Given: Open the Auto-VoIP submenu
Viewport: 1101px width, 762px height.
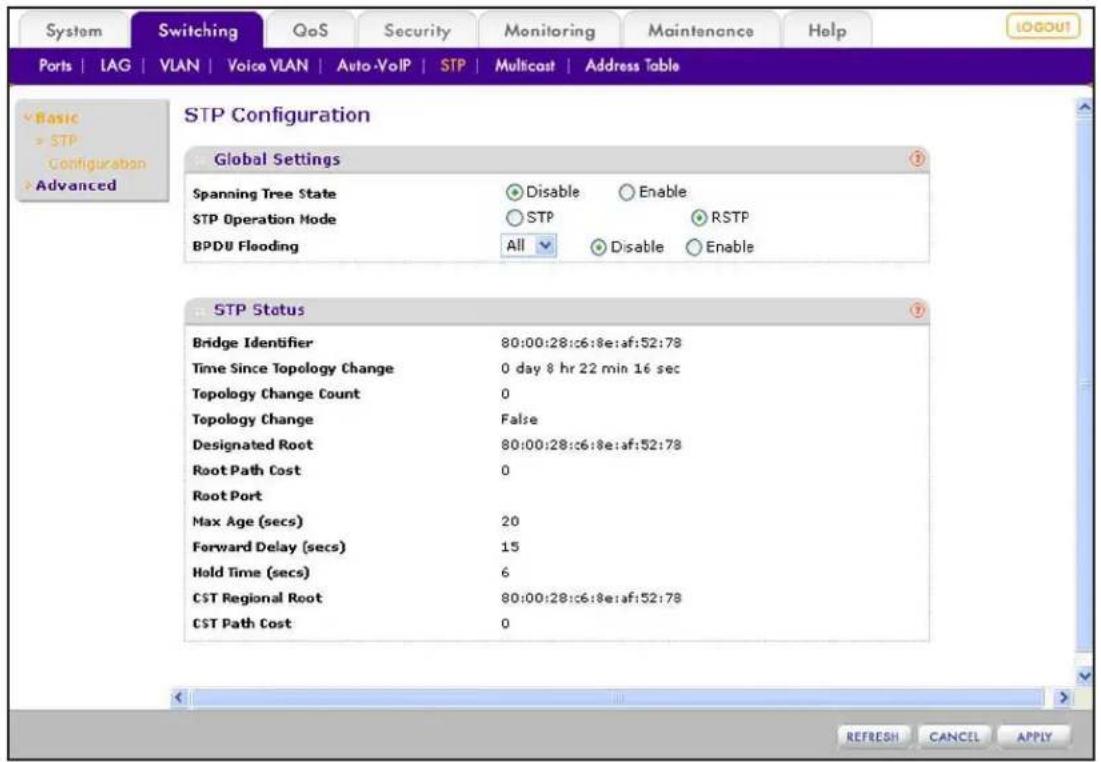Looking at the screenshot, I should pos(374,66).
